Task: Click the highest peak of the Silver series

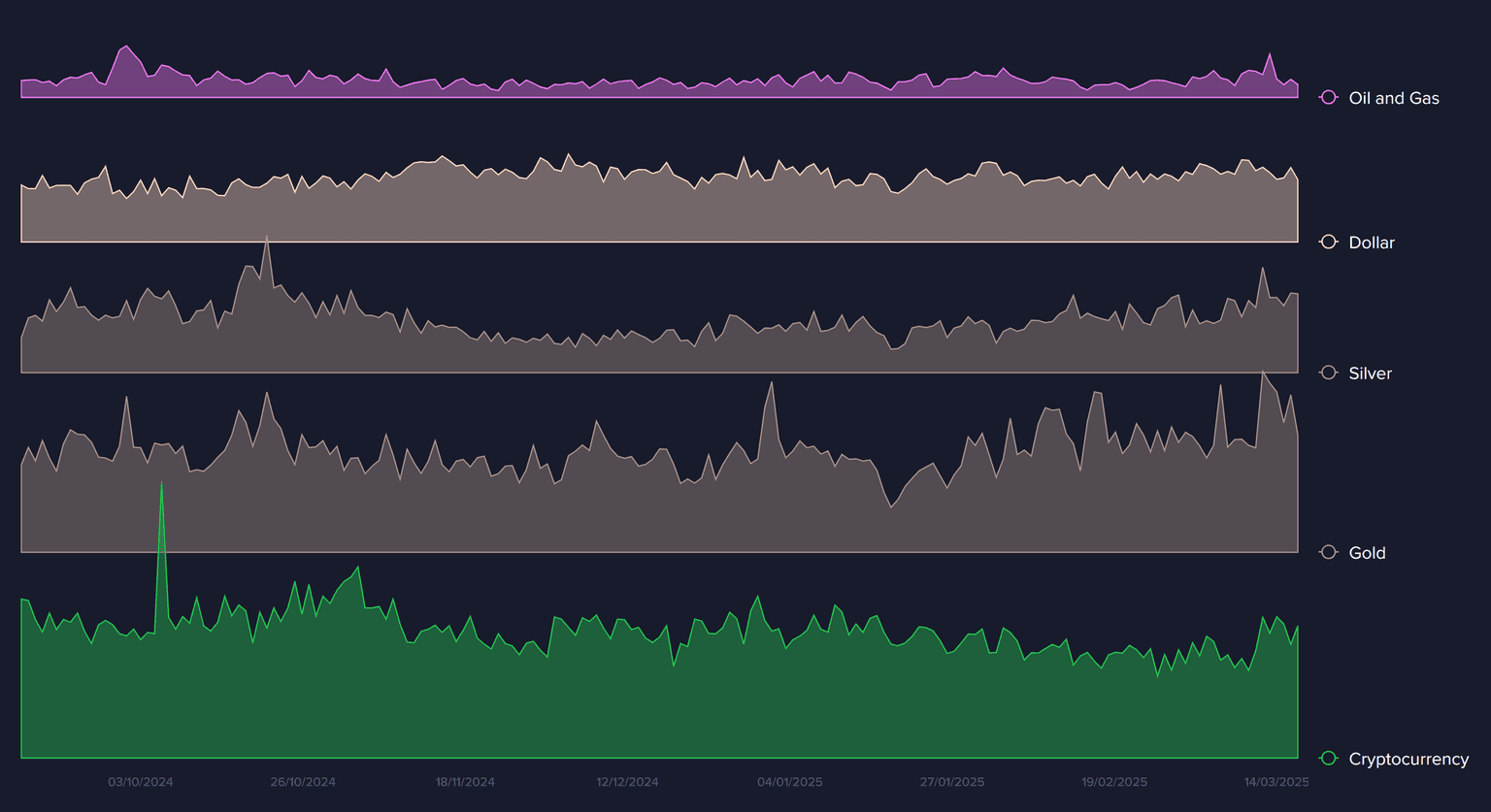Action: click(x=267, y=237)
